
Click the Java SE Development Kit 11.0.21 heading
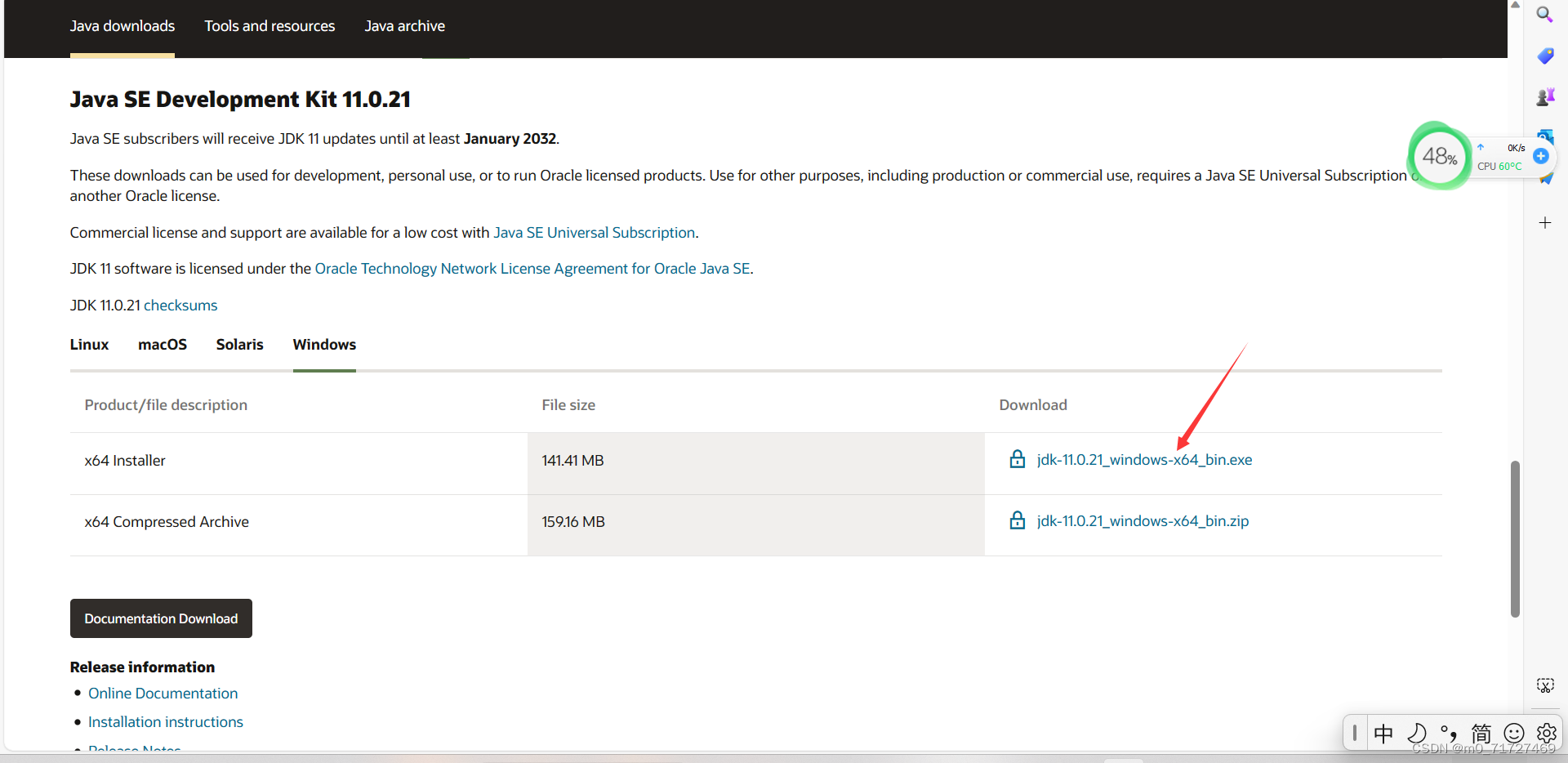tap(240, 100)
